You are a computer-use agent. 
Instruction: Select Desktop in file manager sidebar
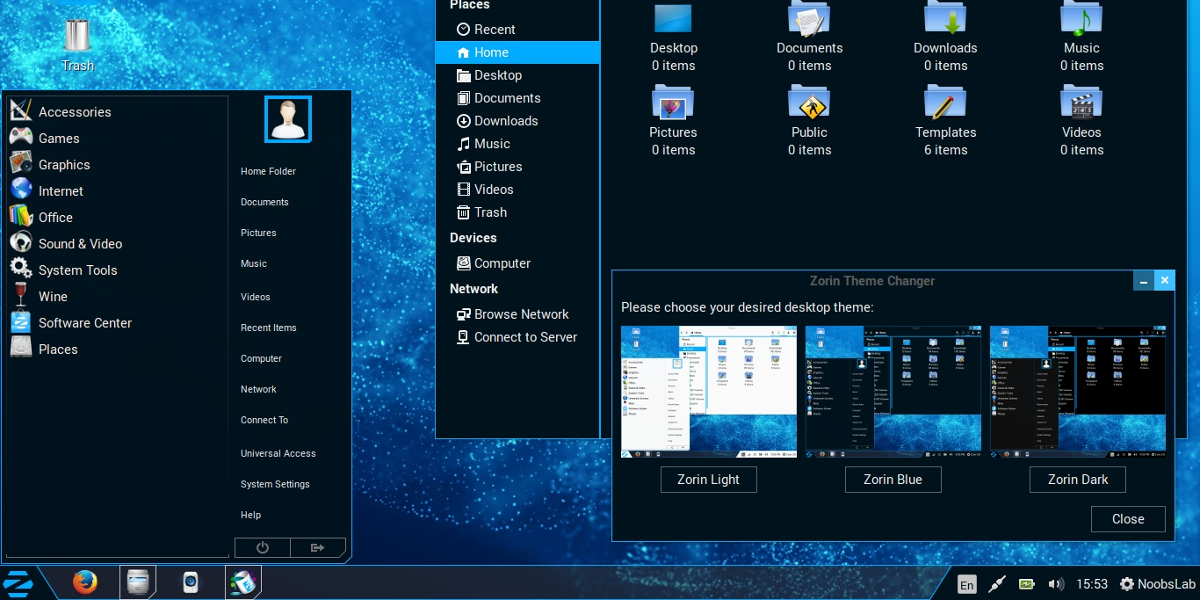[517, 76]
